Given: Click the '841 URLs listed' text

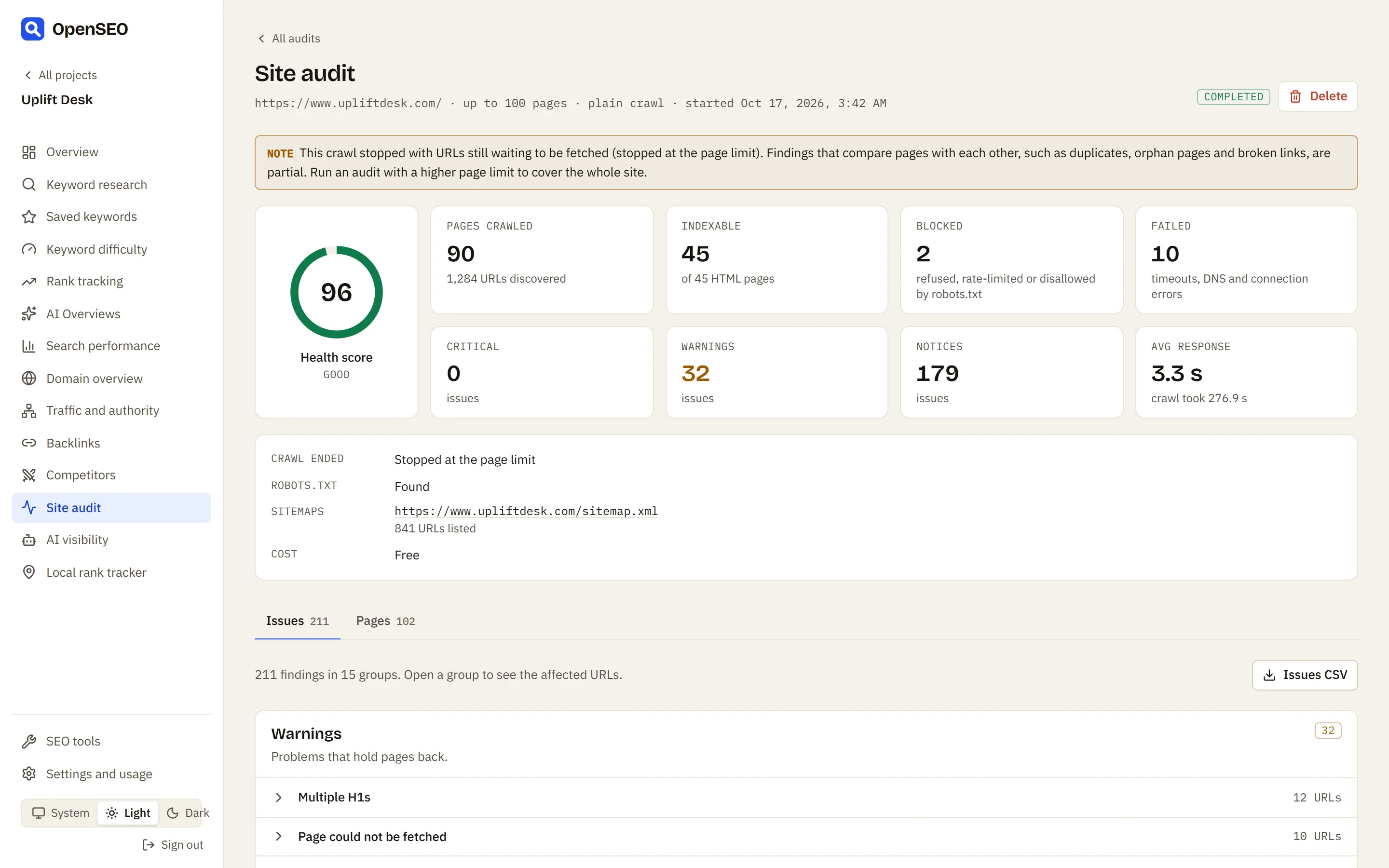Looking at the screenshot, I should (435, 528).
